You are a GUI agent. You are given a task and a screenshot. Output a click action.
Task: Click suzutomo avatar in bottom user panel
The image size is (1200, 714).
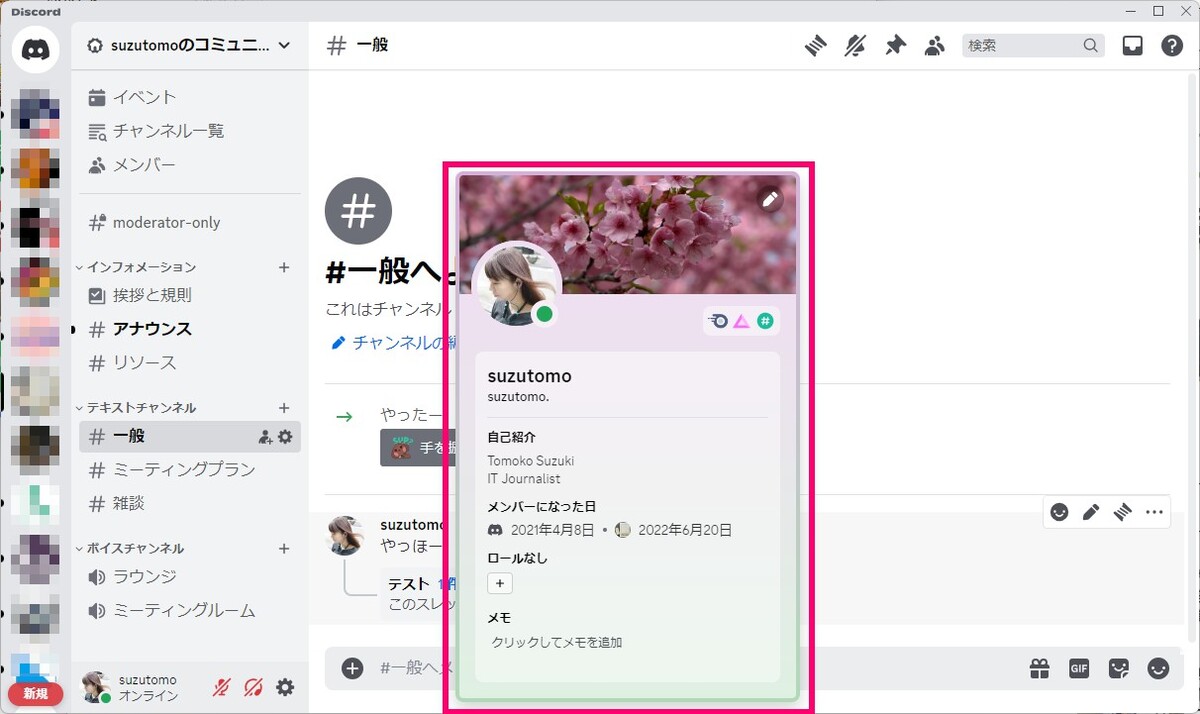(97, 687)
